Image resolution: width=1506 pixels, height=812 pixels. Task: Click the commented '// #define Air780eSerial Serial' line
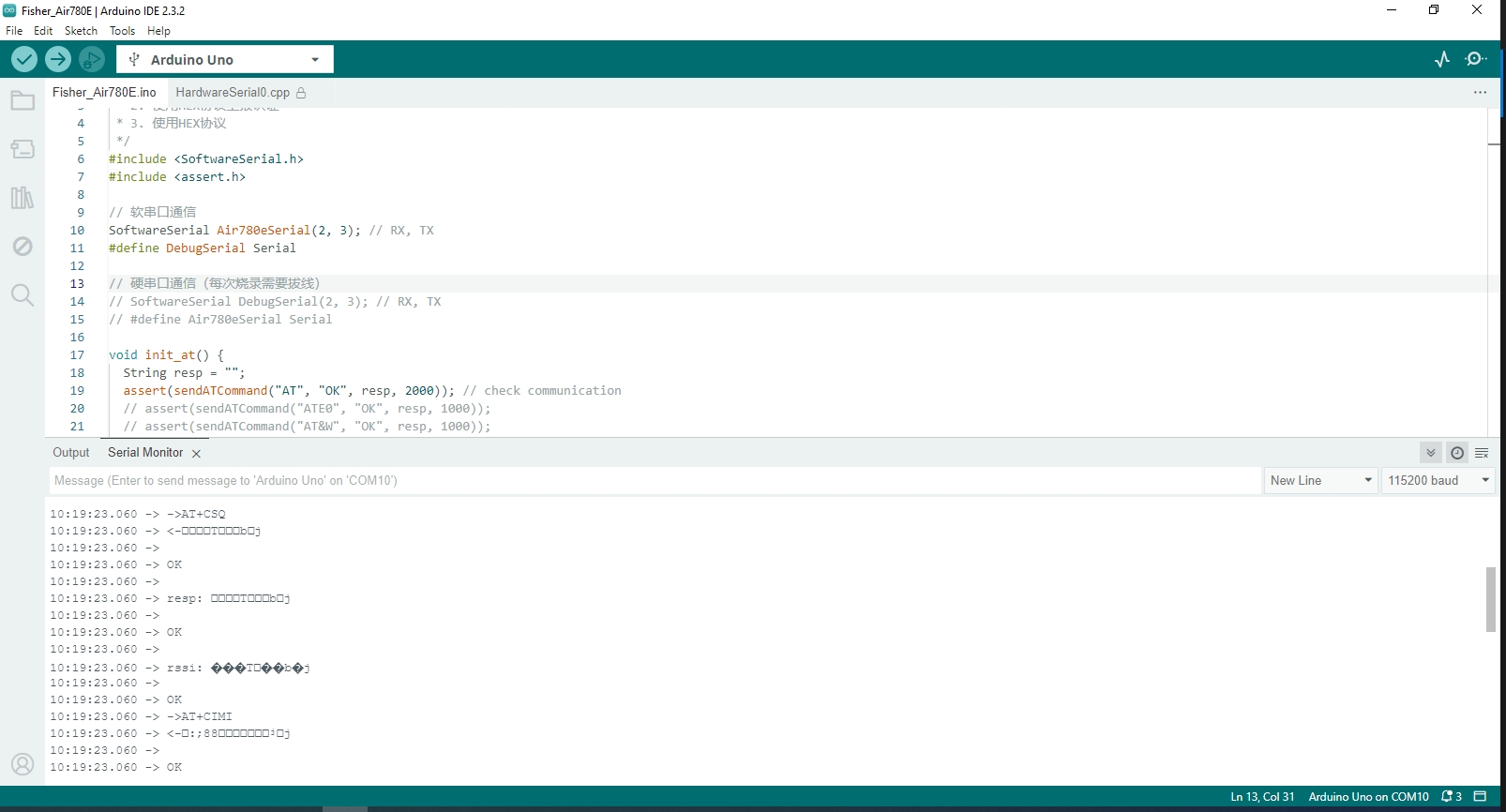coord(220,320)
